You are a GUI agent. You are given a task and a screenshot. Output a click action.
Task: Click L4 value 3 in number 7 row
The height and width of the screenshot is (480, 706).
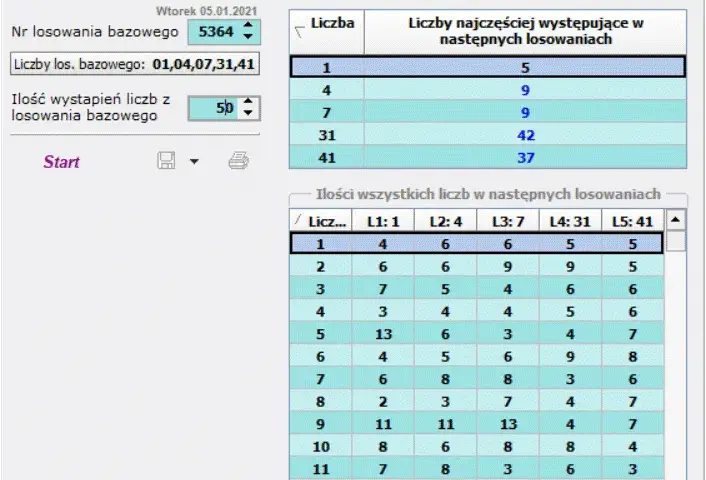[570, 379]
